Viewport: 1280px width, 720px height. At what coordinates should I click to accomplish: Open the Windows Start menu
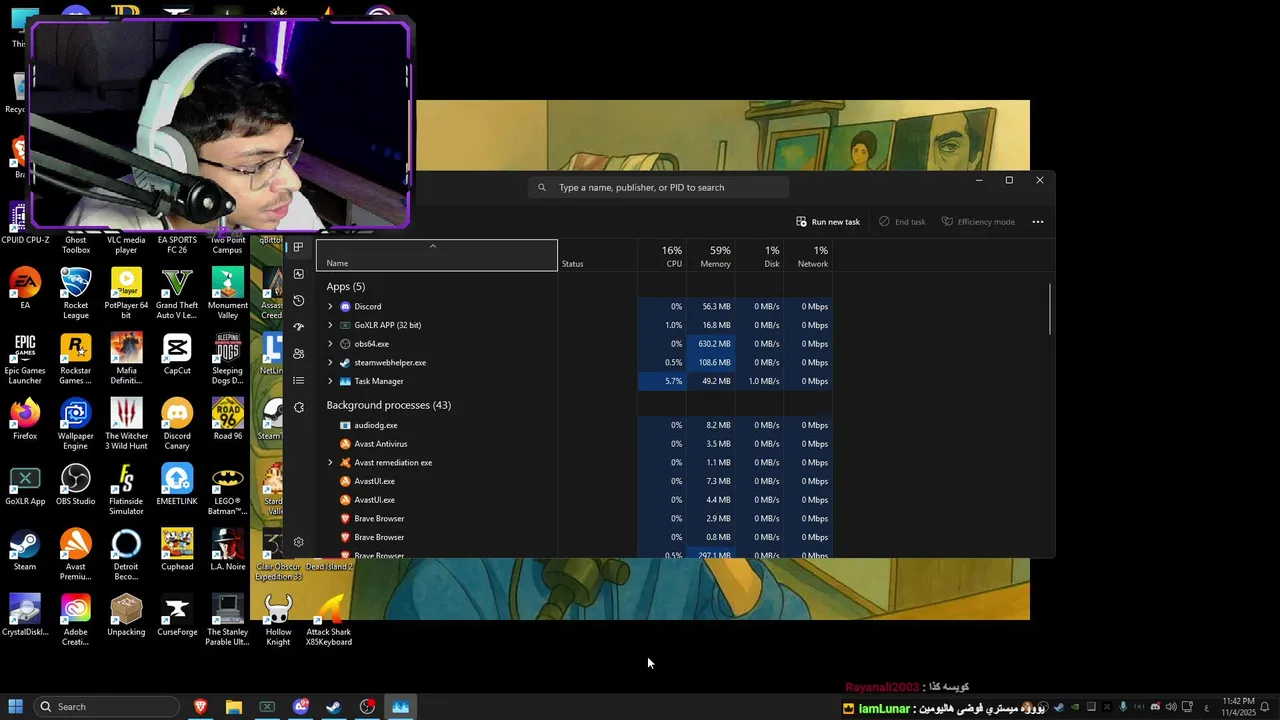coord(16,707)
